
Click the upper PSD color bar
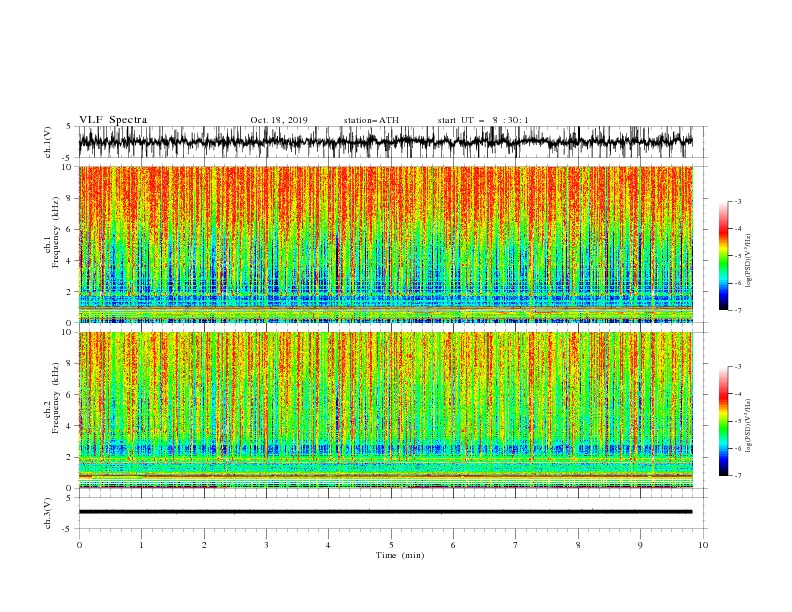723,256
